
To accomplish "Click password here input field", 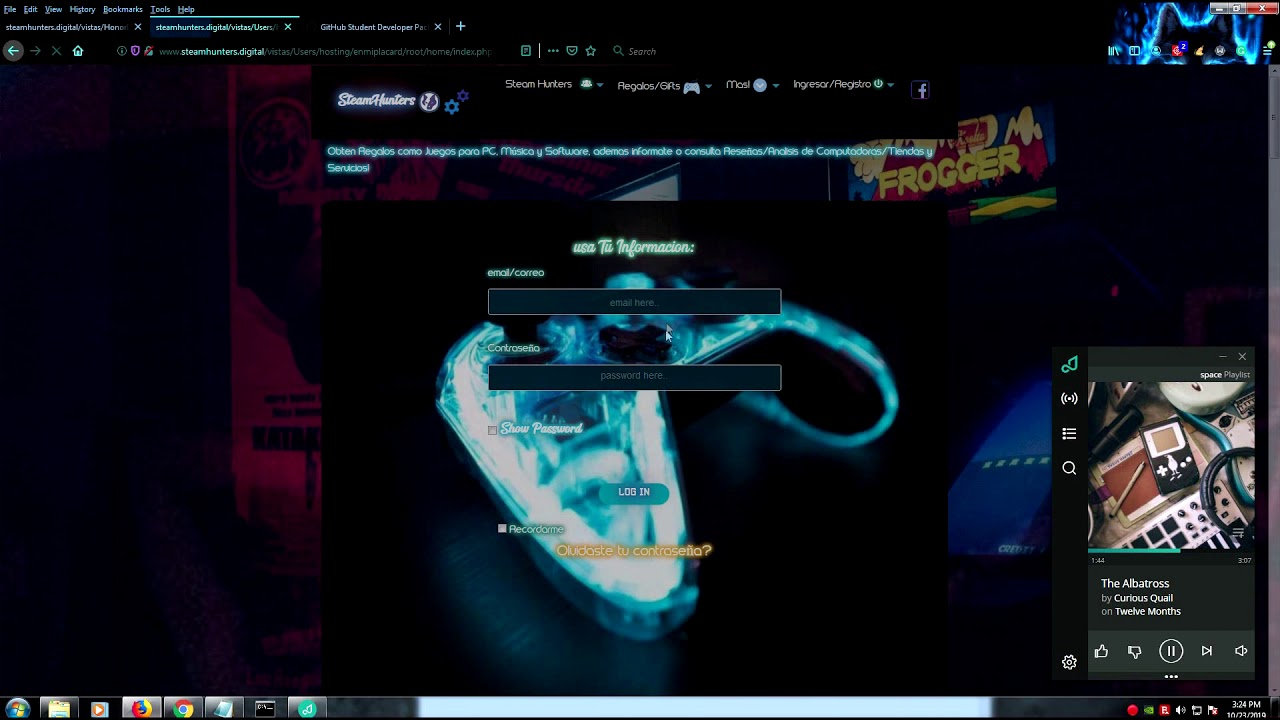I will pyautogui.click(x=634, y=377).
